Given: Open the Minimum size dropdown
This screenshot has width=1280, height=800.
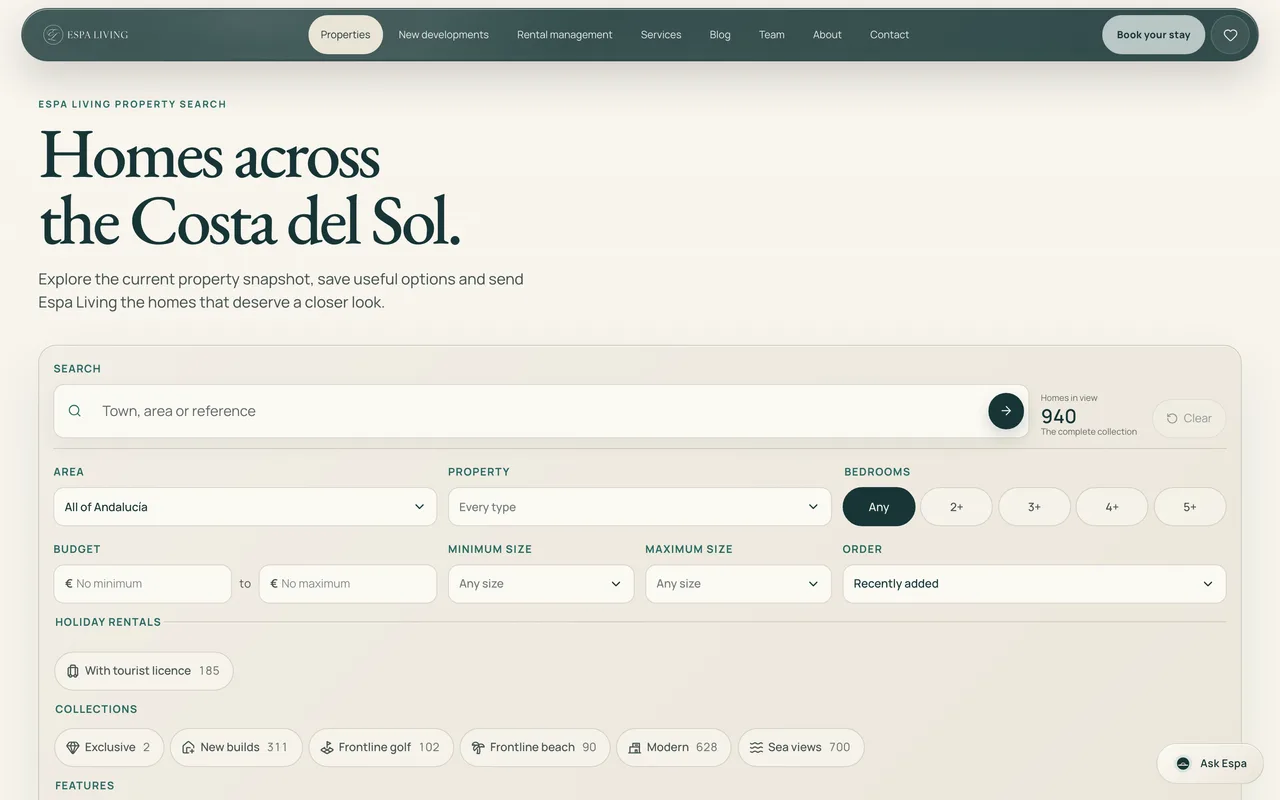Looking at the screenshot, I should (x=541, y=584).
